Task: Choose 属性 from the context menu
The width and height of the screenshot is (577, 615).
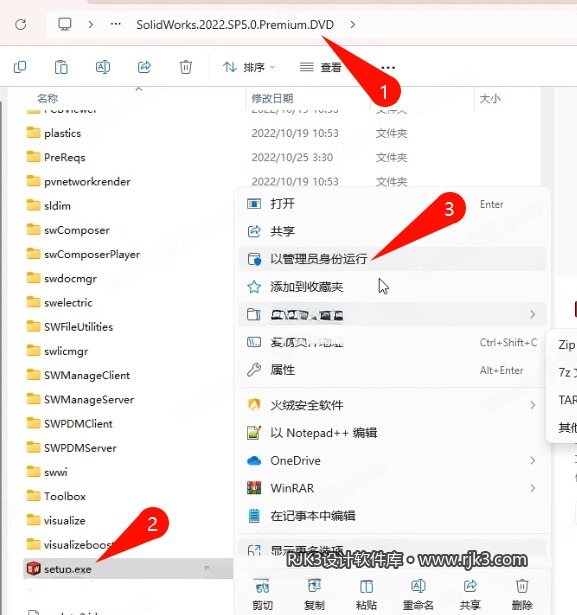Action: click(392, 370)
